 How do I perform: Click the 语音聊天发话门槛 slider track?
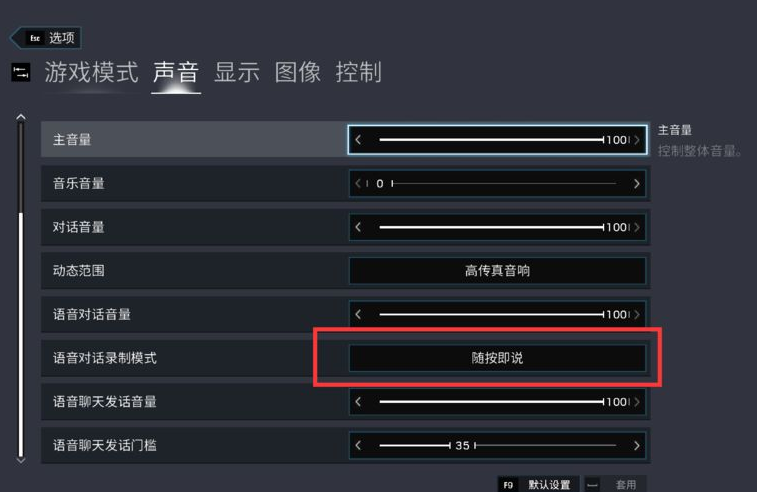(497, 445)
